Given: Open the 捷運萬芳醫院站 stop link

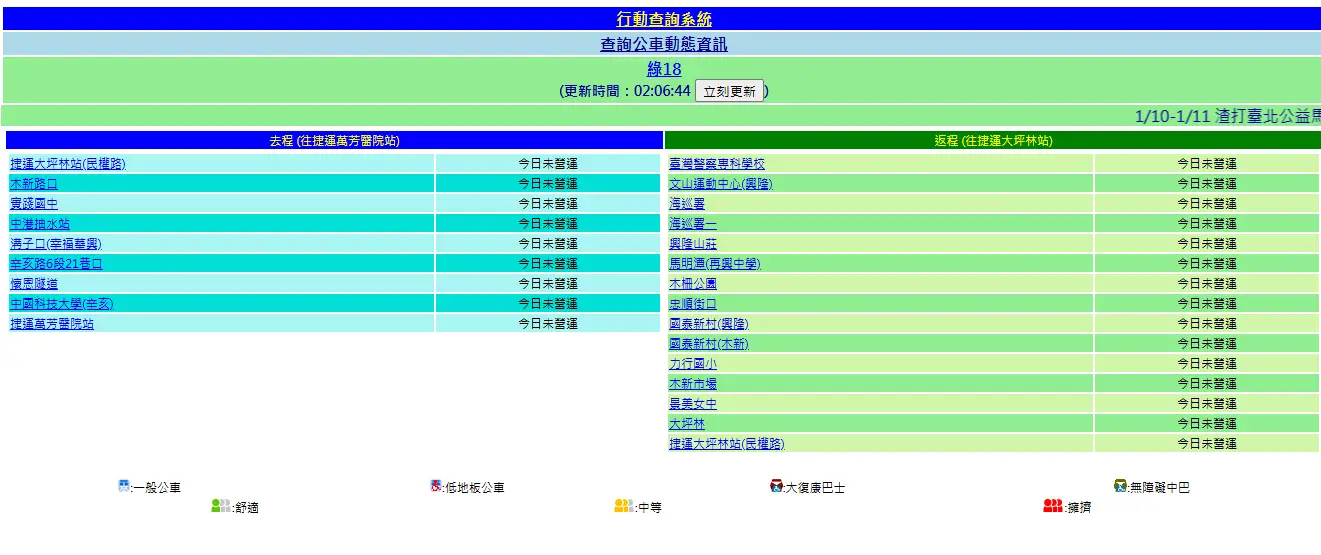Looking at the screenshot, I should coord(52,324).
